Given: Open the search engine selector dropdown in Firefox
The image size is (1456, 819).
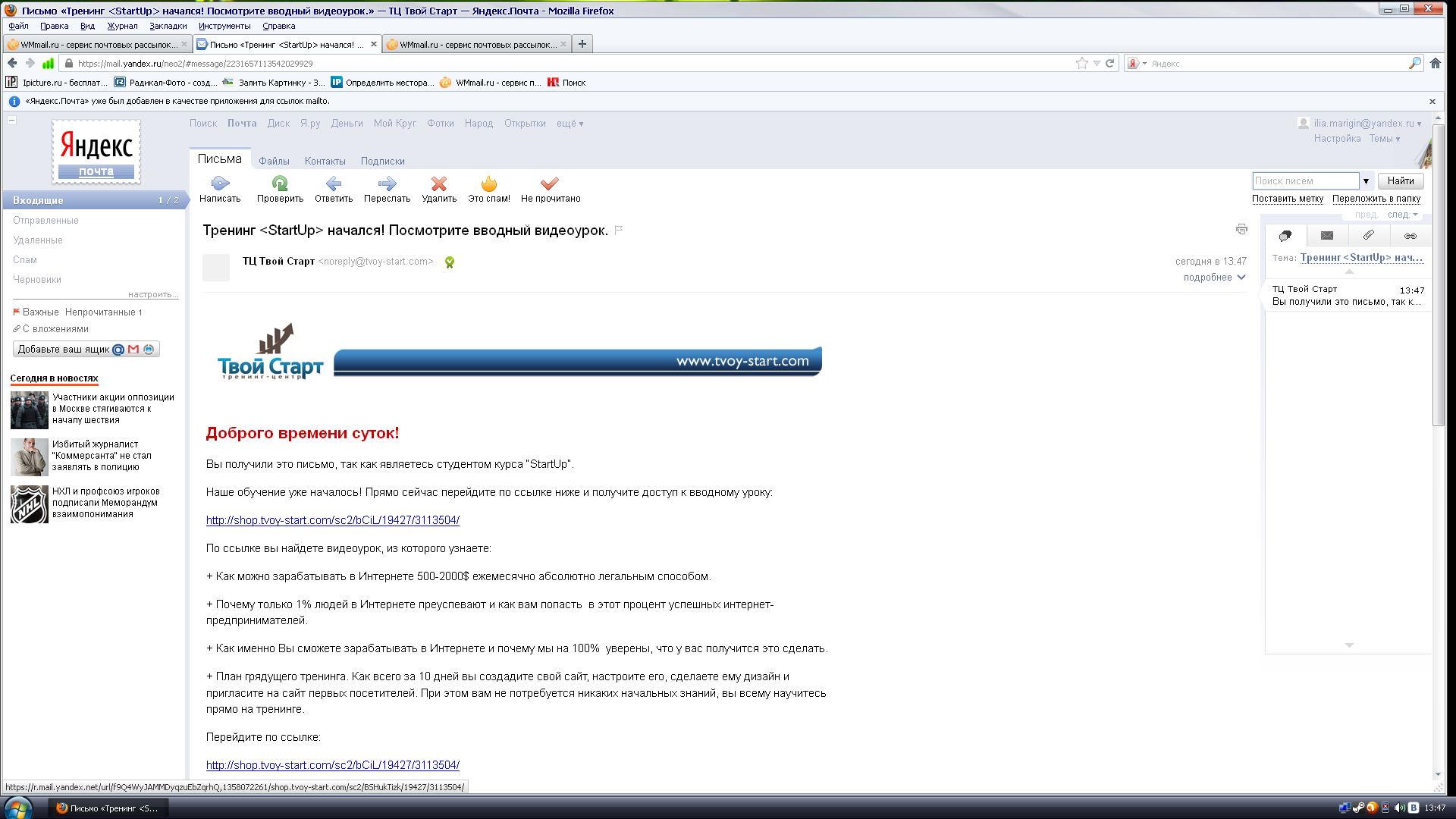Looking at the screenshot, I should (x=1136, y=64).
